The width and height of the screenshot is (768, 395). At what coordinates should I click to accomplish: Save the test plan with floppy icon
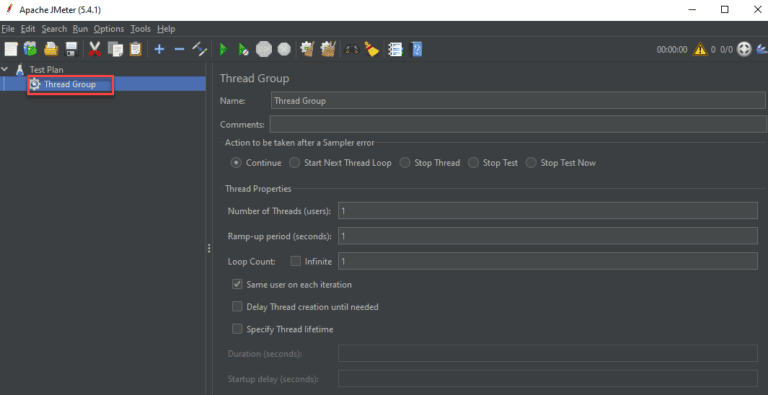[x=72, y=49]
